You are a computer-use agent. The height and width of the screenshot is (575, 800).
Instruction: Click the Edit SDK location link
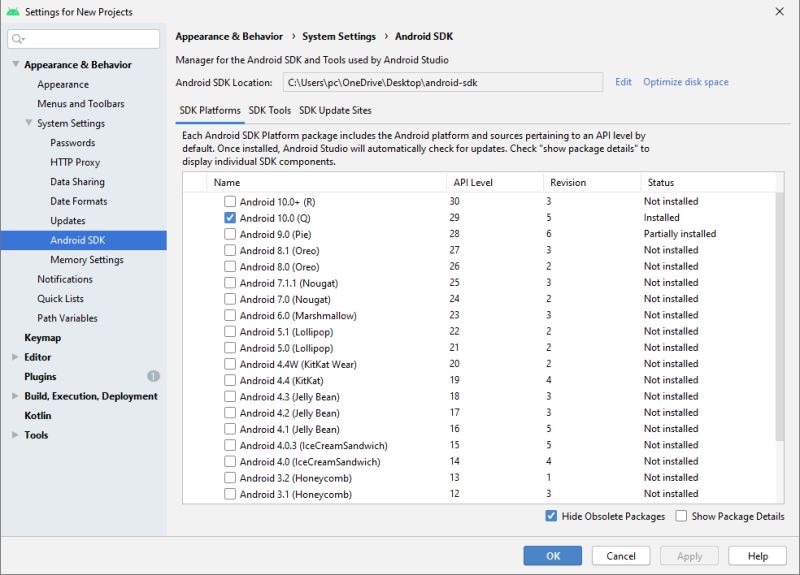pyautogui.click(x=623, y=82)
